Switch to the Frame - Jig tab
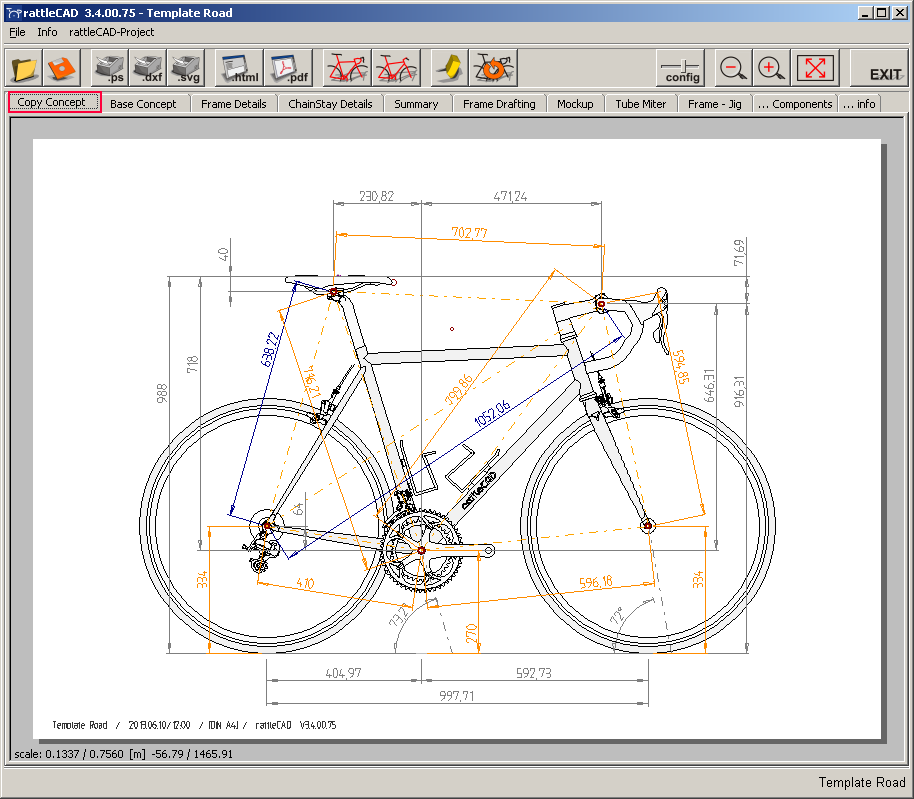This screenshot has height=799, width=914. point(715,104)
